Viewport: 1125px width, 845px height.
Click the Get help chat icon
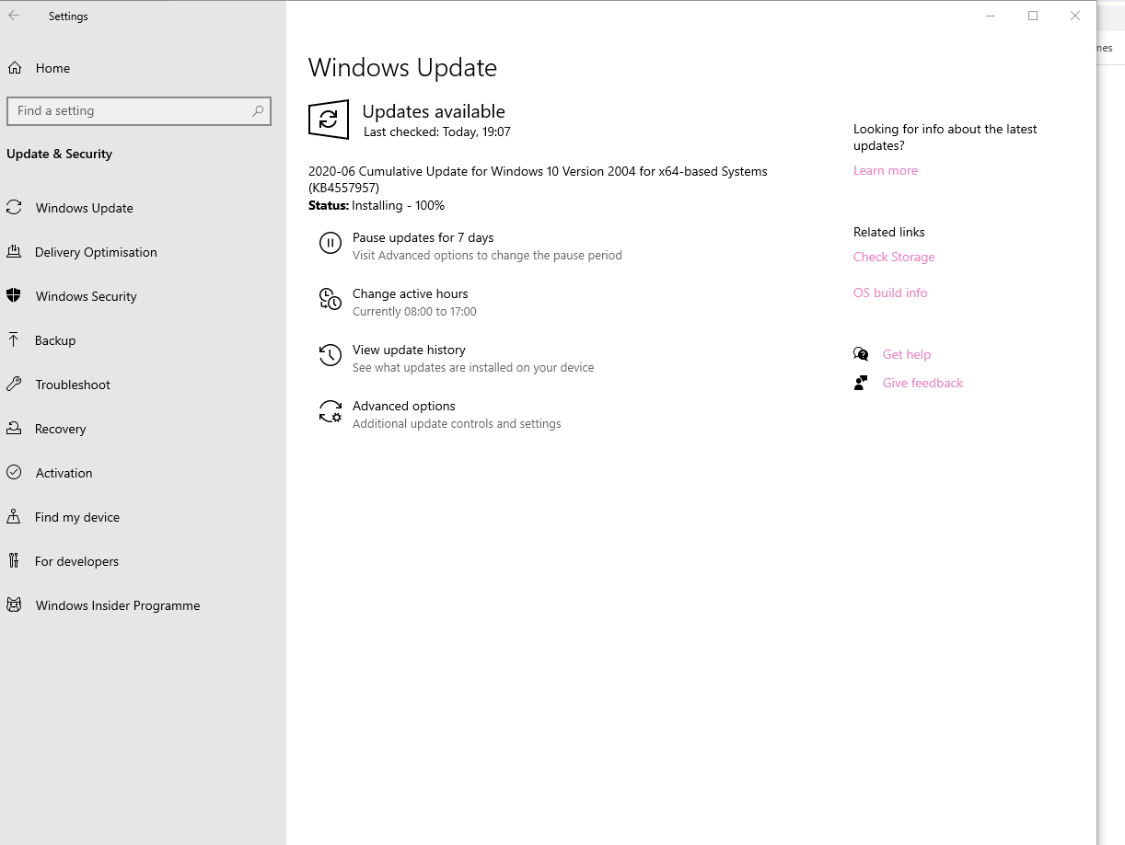coord(860,354)
